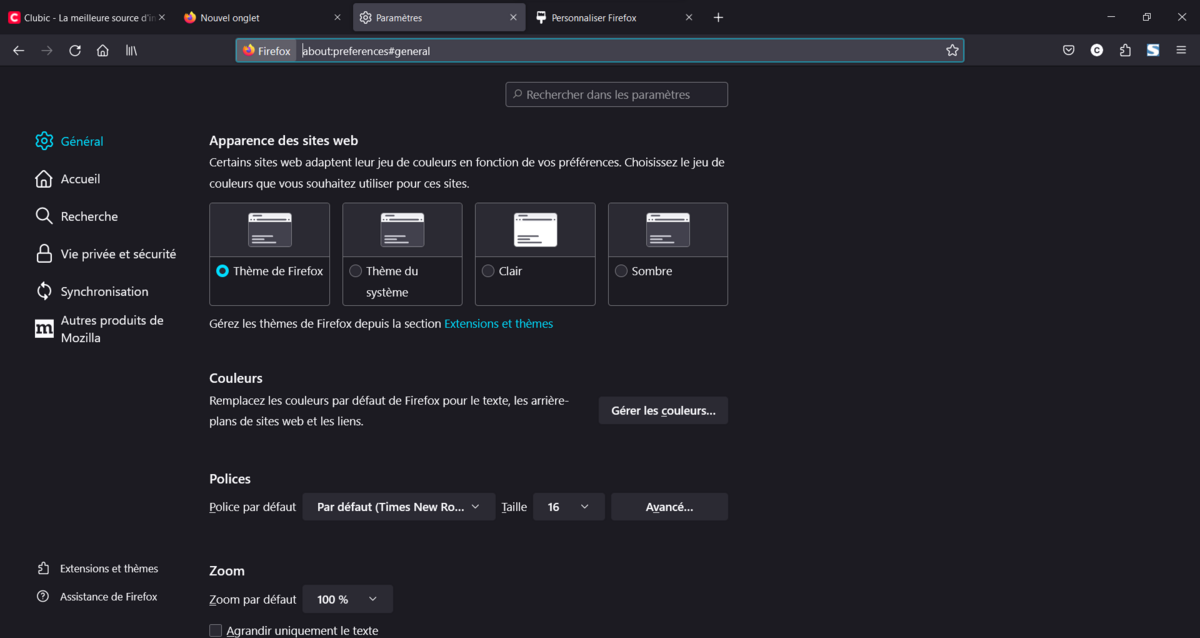
Task: Select the Clair color scheme radio
Action: click(488, 271)
